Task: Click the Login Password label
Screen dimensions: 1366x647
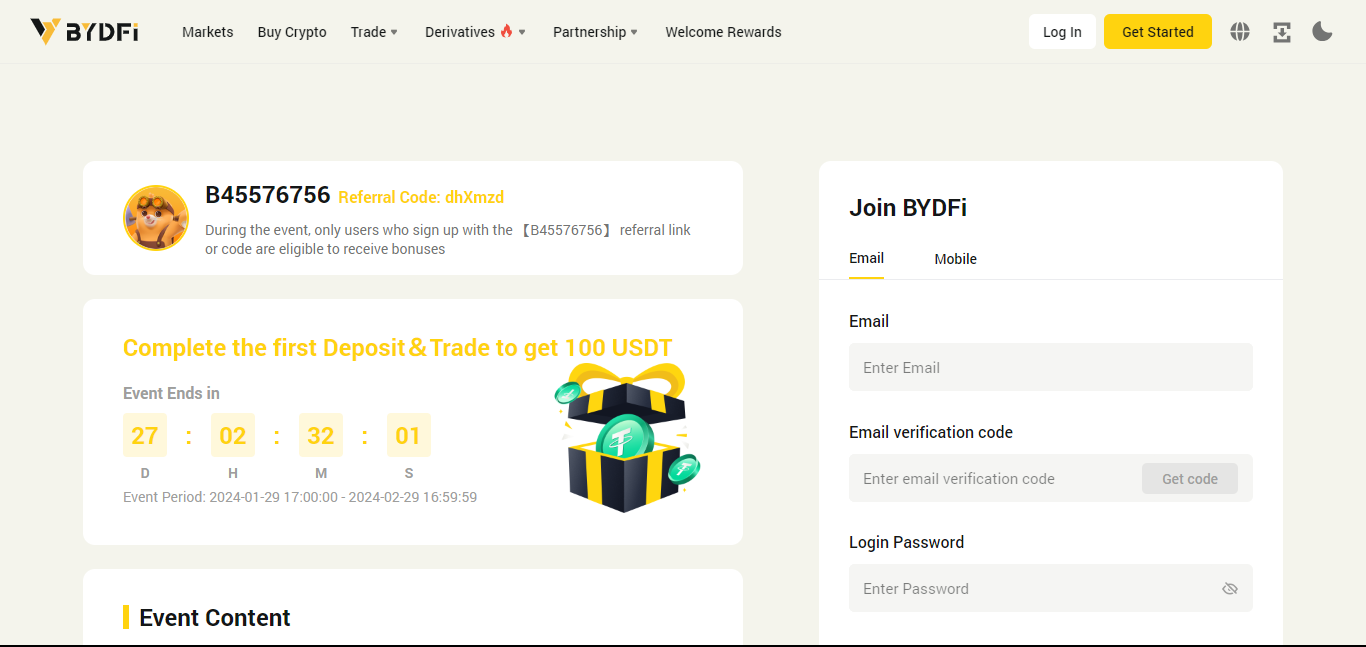Action: [907, 542]
